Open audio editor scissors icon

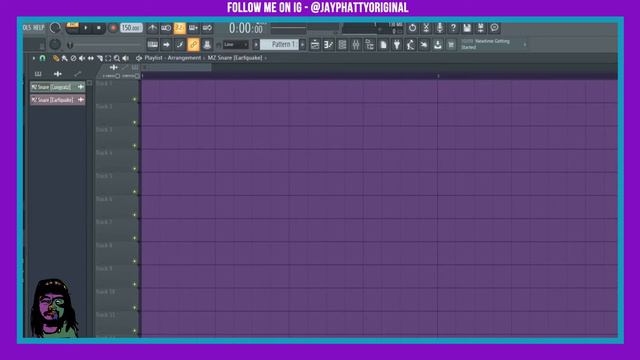pos(426,28)
